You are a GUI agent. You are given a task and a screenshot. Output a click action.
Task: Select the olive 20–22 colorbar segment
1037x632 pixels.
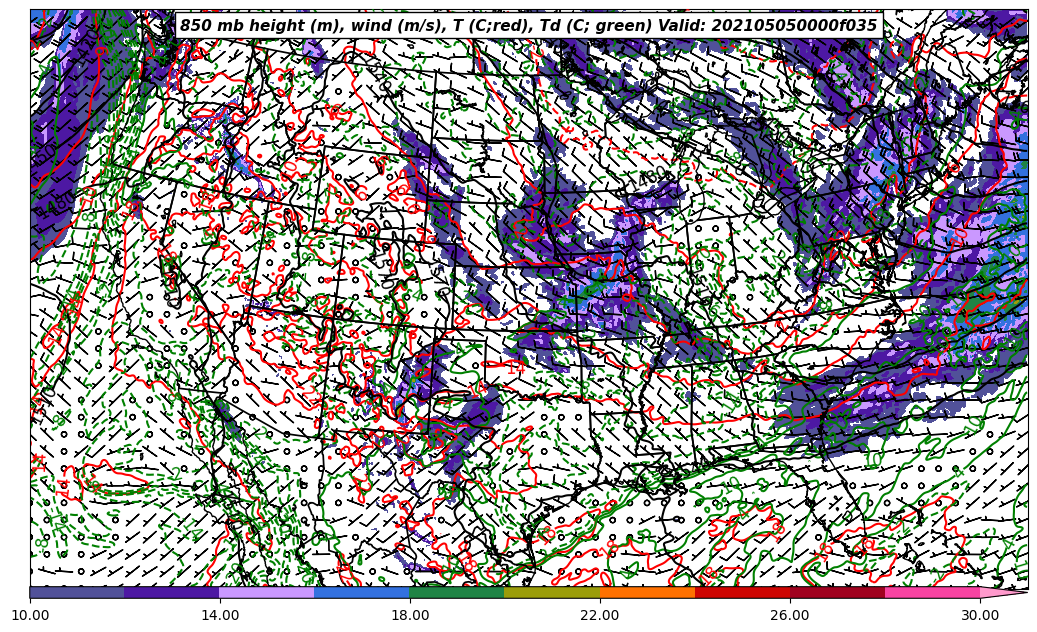click(552, 592)
